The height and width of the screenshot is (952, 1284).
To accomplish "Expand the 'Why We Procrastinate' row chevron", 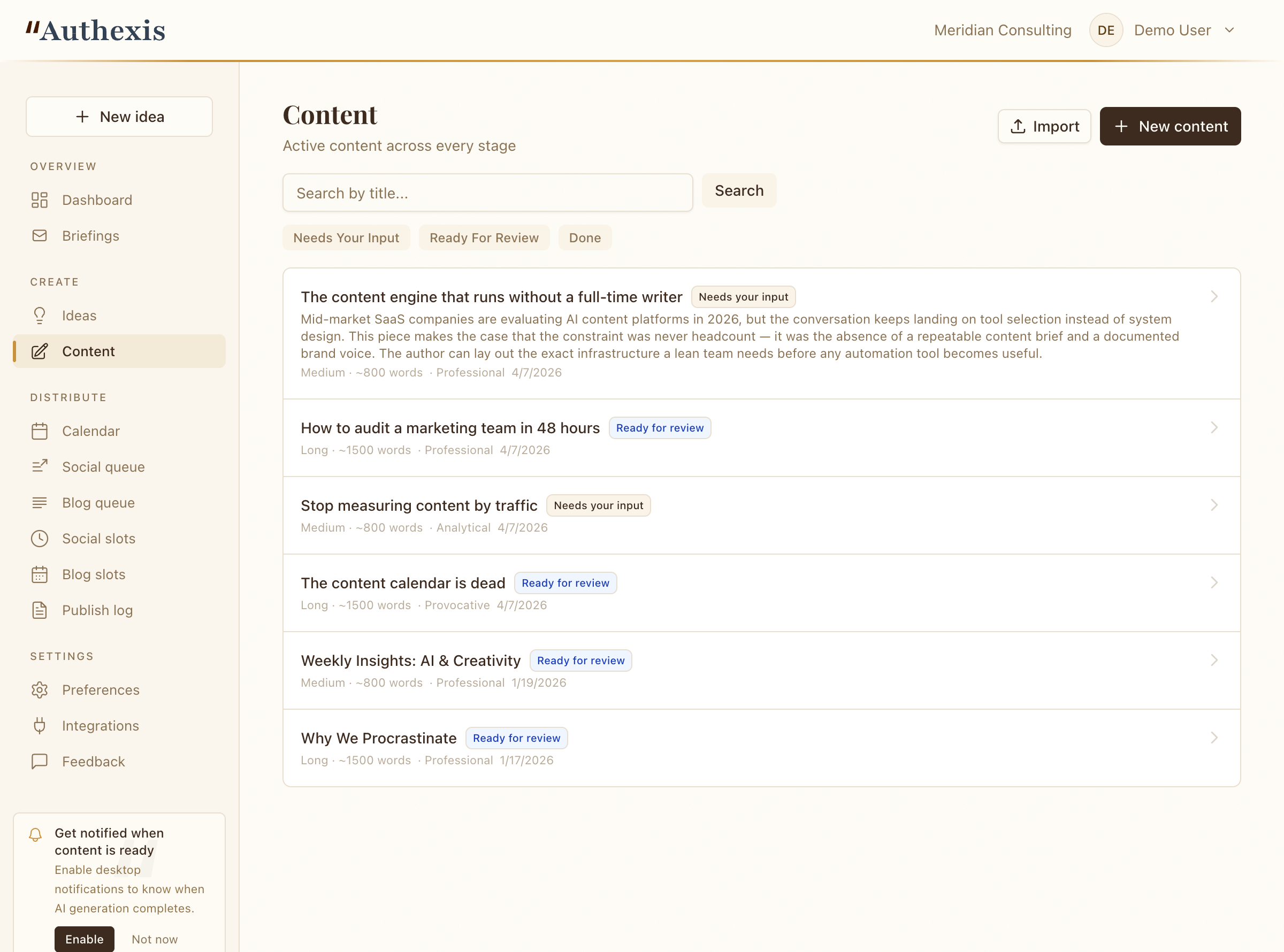I will pyautogui.click(x=1214, y=738).
